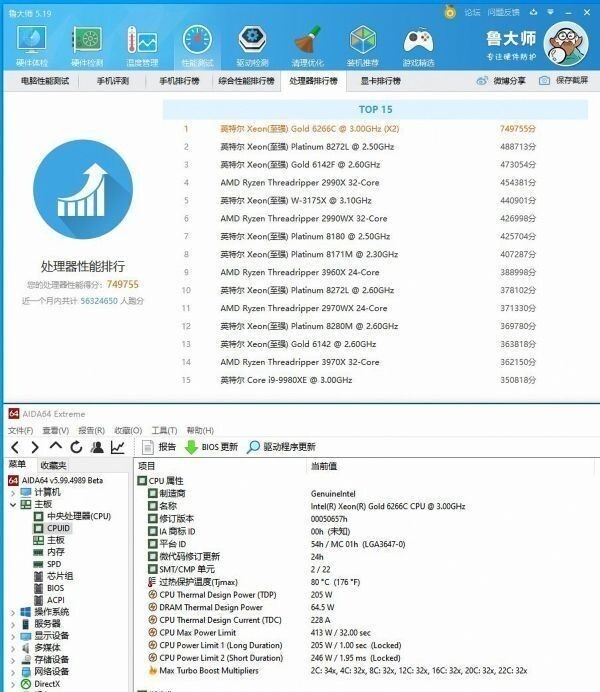Click AIDA64 Forward arrow
600x692 pixels.
(35, 447)
